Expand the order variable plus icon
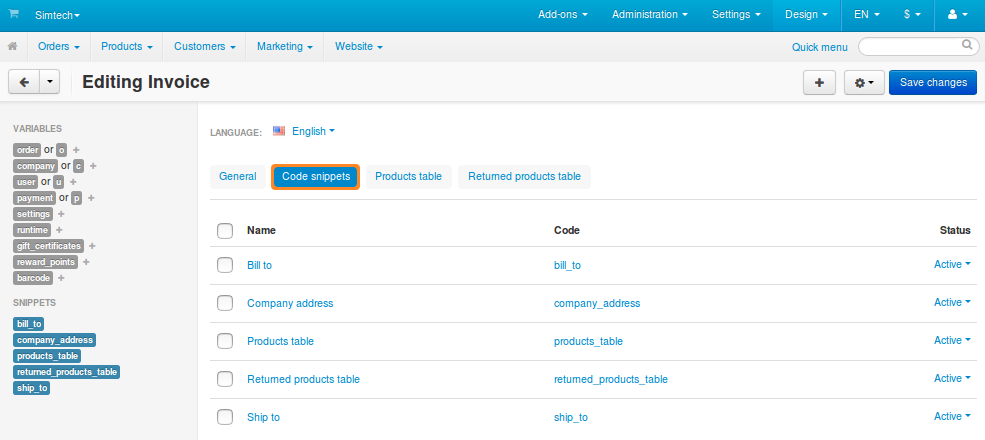Viewport: 985px width, 440px height. pyautogui.click(x=76, y=150)
